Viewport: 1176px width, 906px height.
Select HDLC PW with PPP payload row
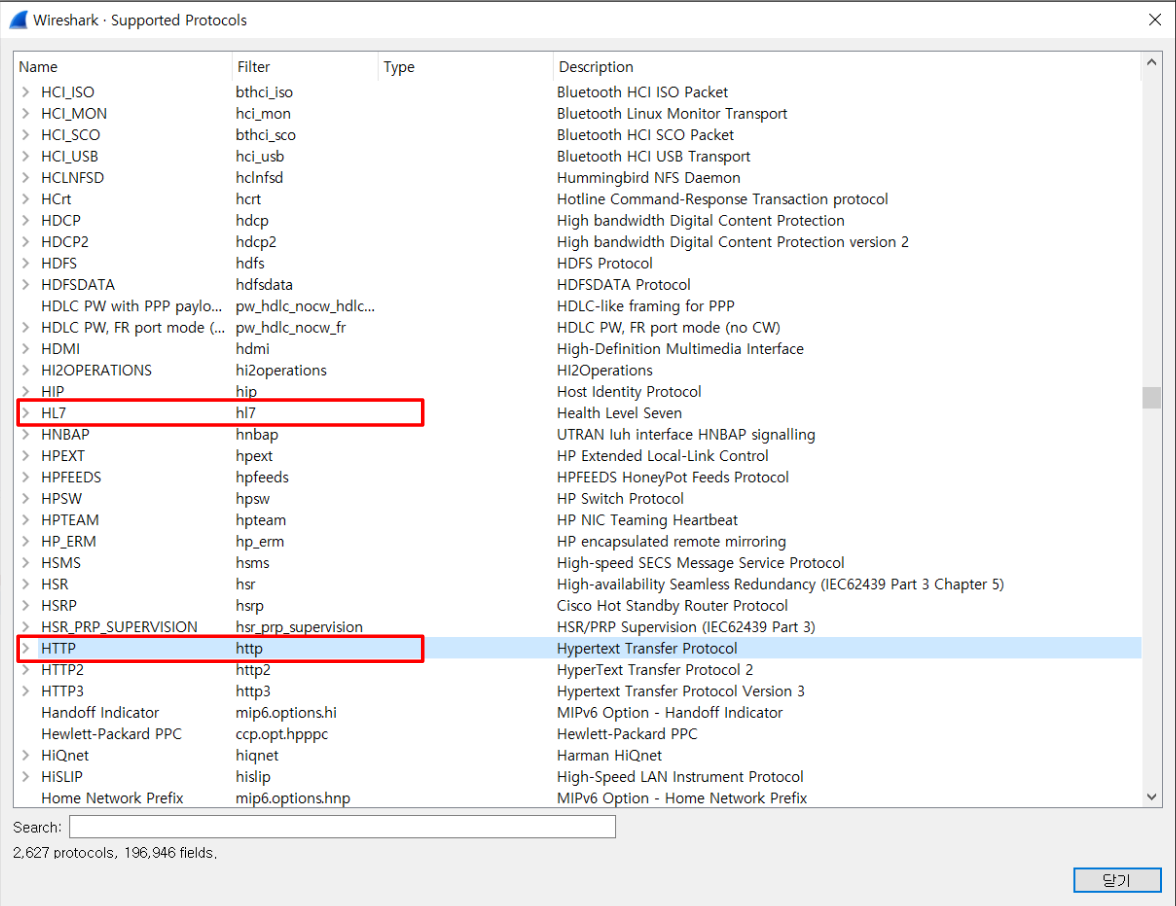coord(578,306)
